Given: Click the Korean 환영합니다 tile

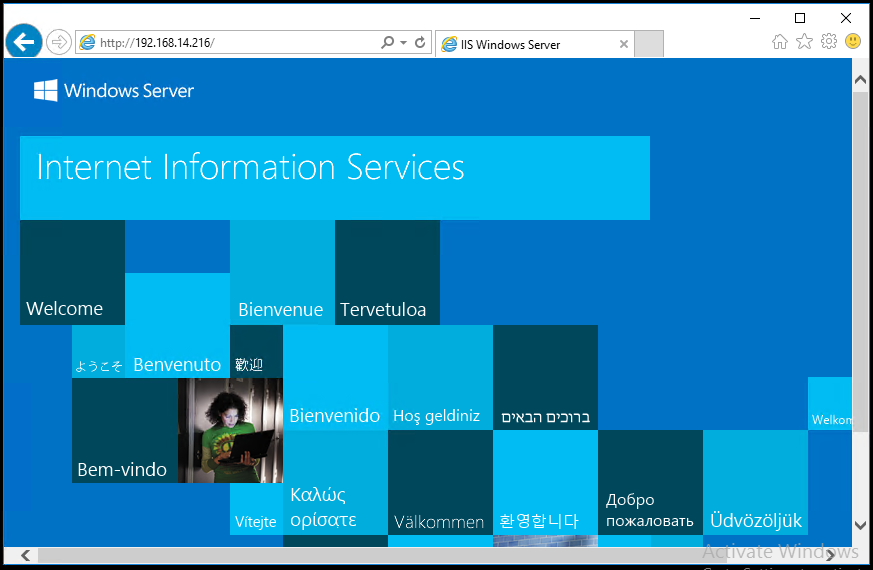Looking at the screenshot, I should pyautogui.click(x=546, y=482).
